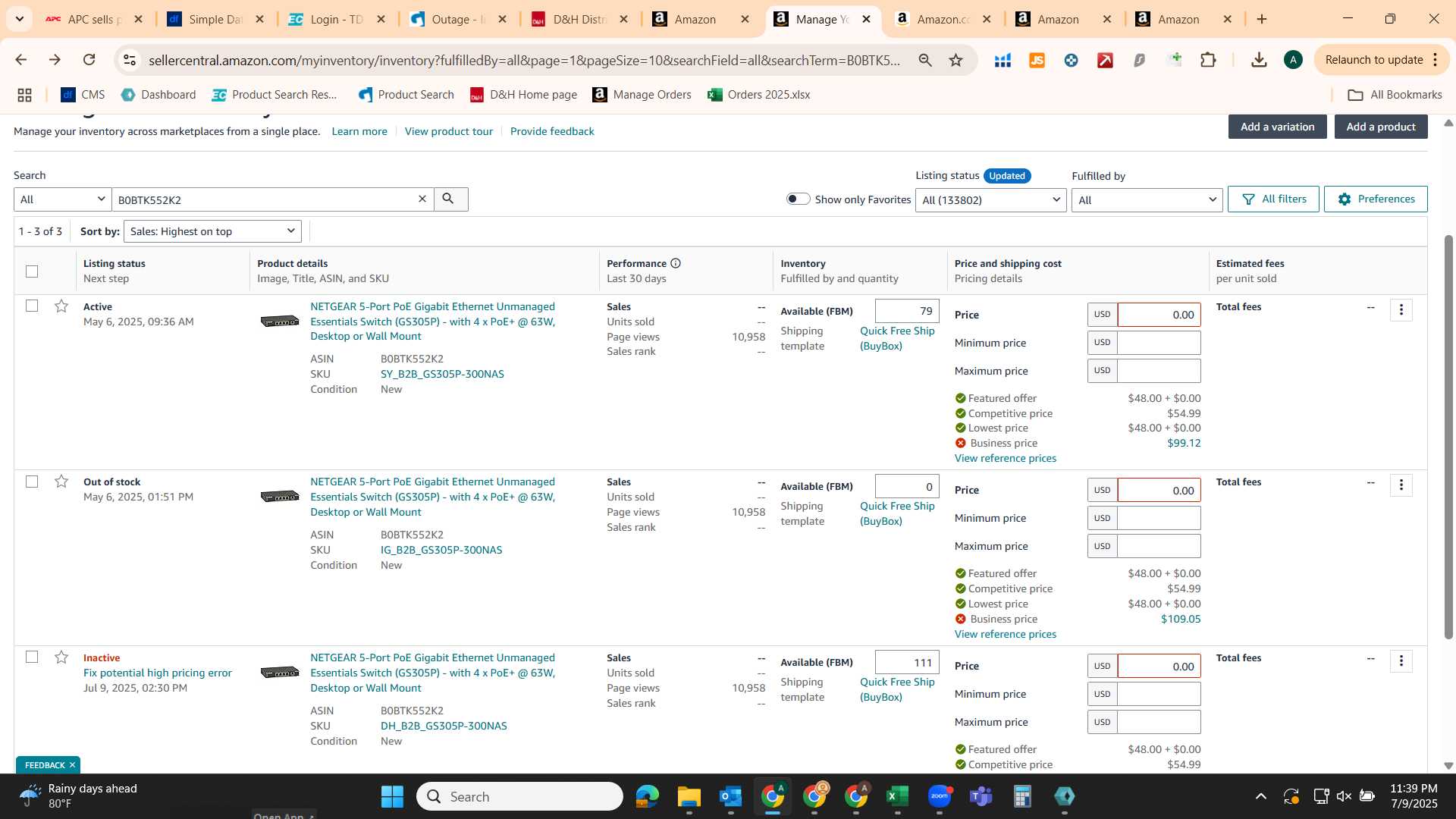Select the Active SY_B2B listing checkbox
The image size is (1456, 819).
coord(32,306)
